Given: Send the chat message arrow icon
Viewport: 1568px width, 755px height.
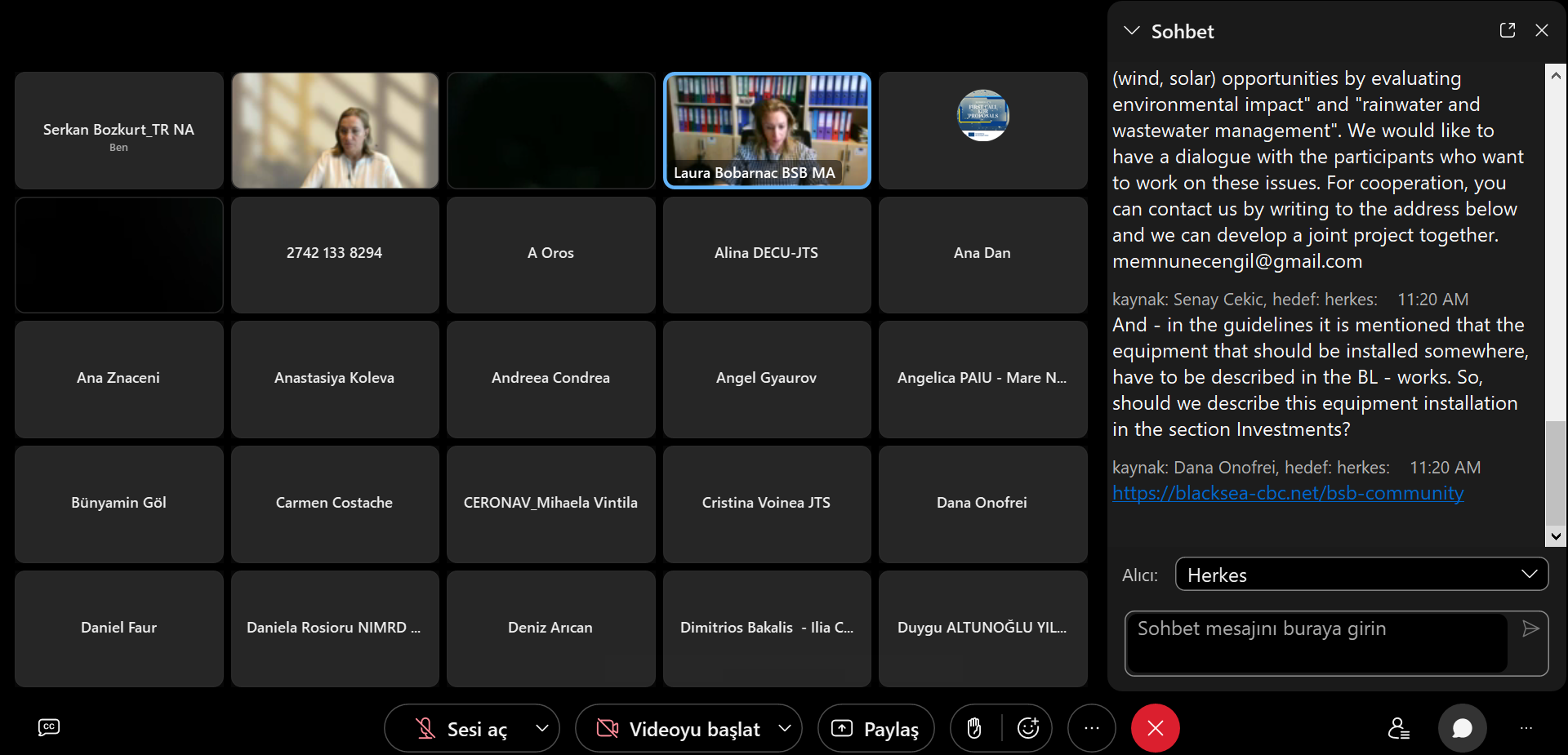Looking at the screenshot, I should (1530, 628).
